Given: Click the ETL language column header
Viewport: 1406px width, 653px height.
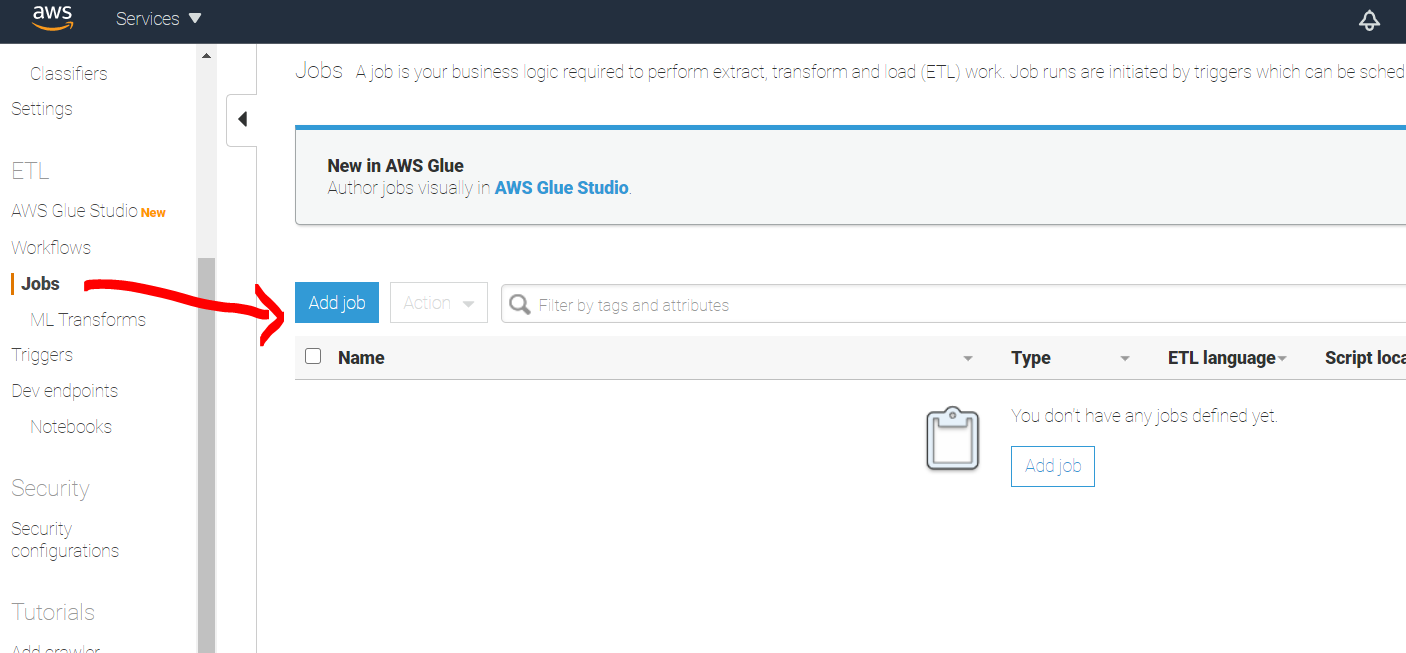Looking at the screenshot, I should [1222, 358].
